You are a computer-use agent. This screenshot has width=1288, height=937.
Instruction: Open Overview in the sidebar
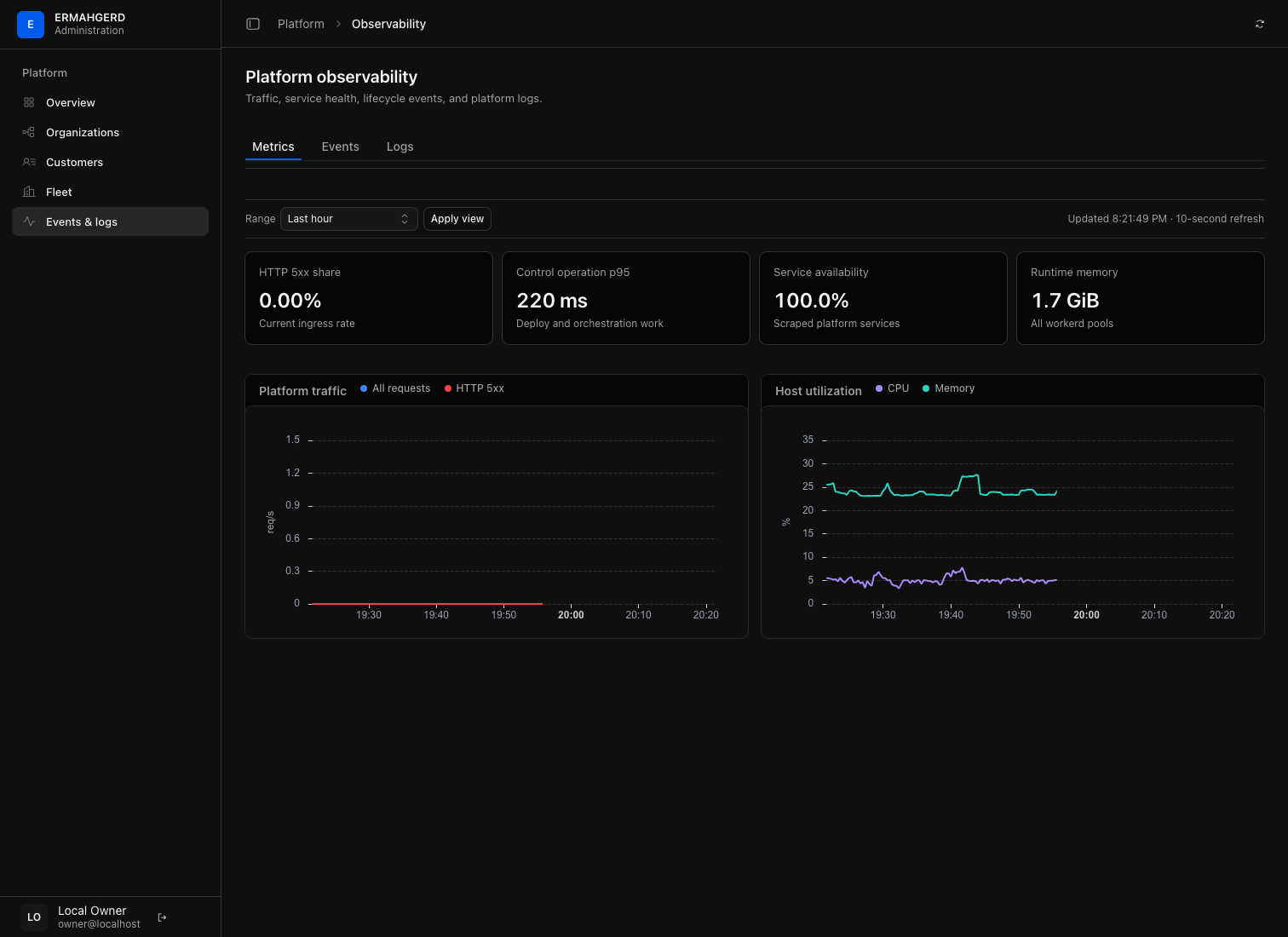click(110, 102)
